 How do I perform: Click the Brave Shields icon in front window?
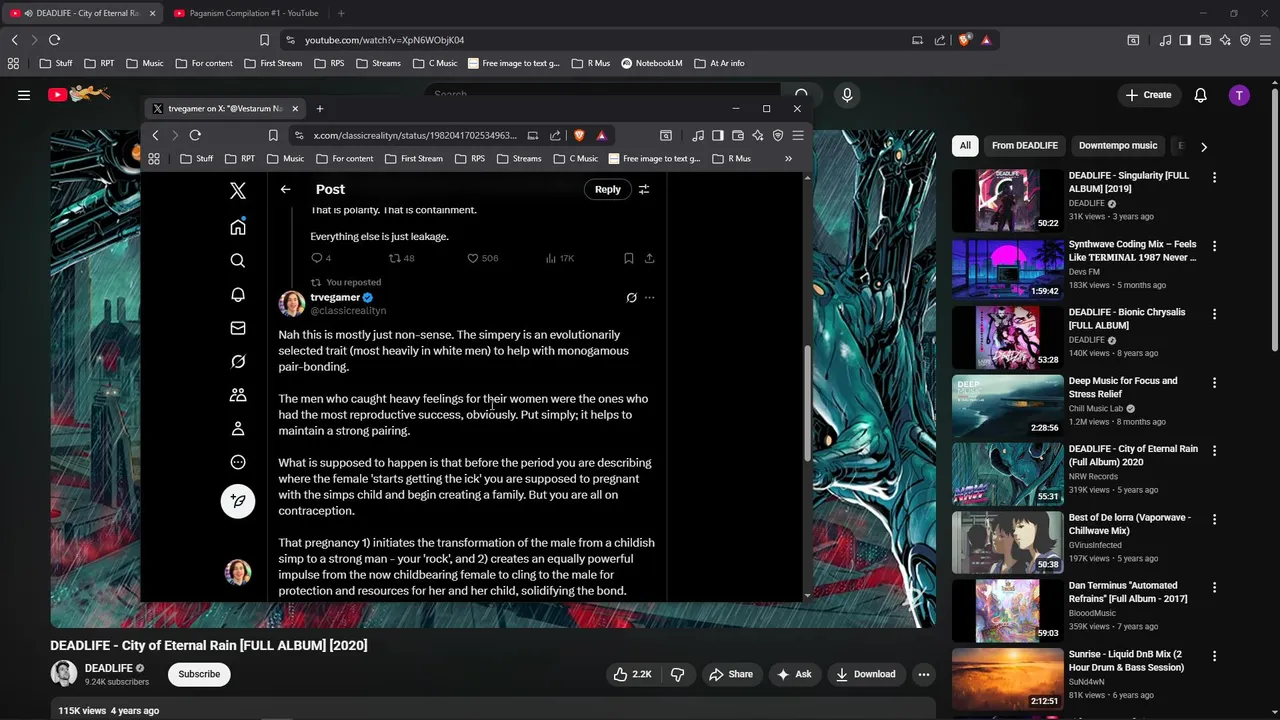(x=579, y=135)
